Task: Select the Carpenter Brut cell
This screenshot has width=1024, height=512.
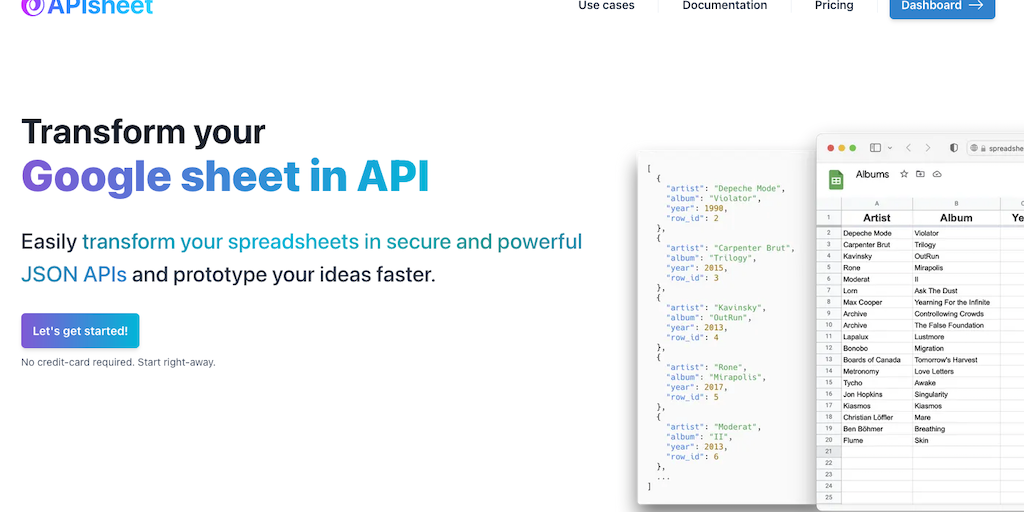Action: pyautogui.click(x=877, y=244)
